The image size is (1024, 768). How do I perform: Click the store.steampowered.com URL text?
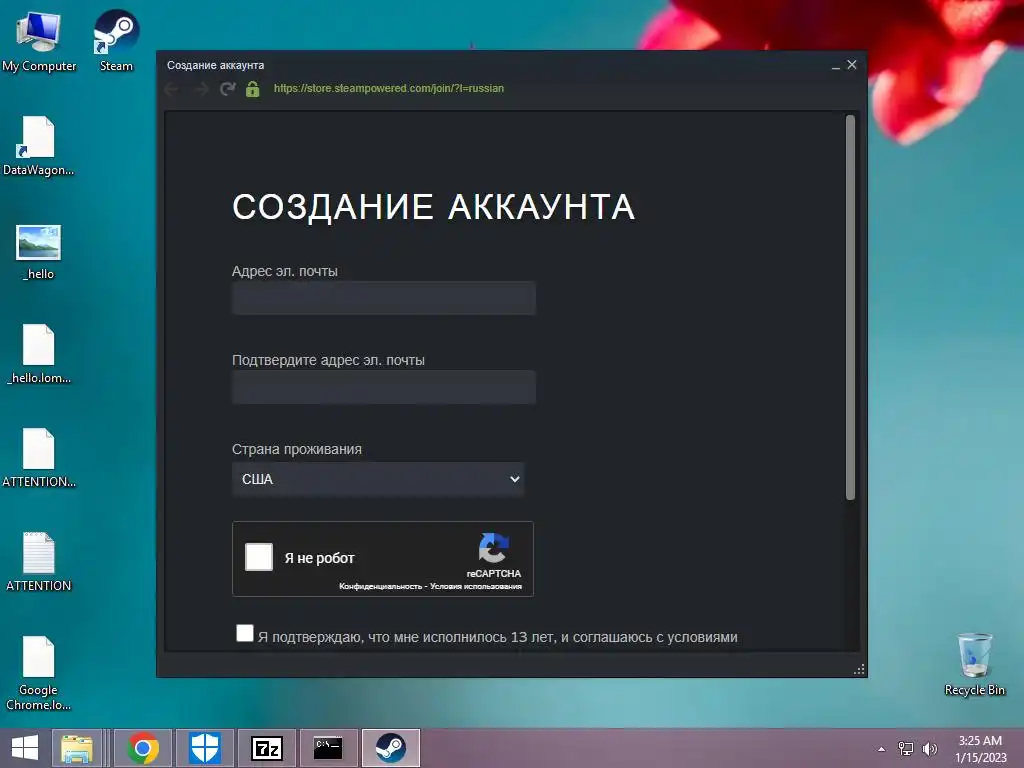(x=389, y=88)
